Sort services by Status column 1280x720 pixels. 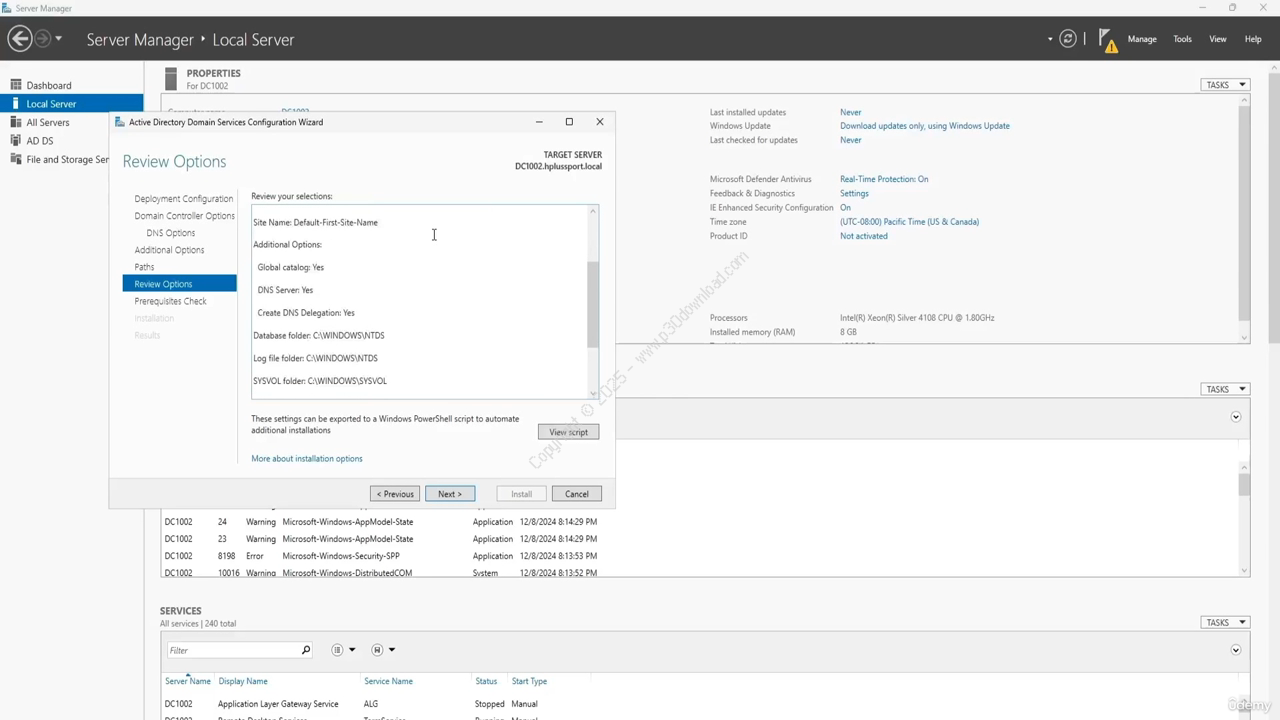(486, 681)
